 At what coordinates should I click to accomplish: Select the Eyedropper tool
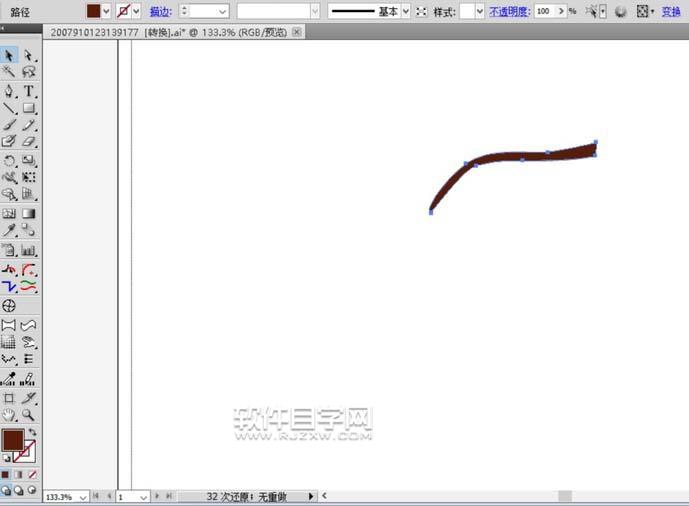[x=9, y=230]
